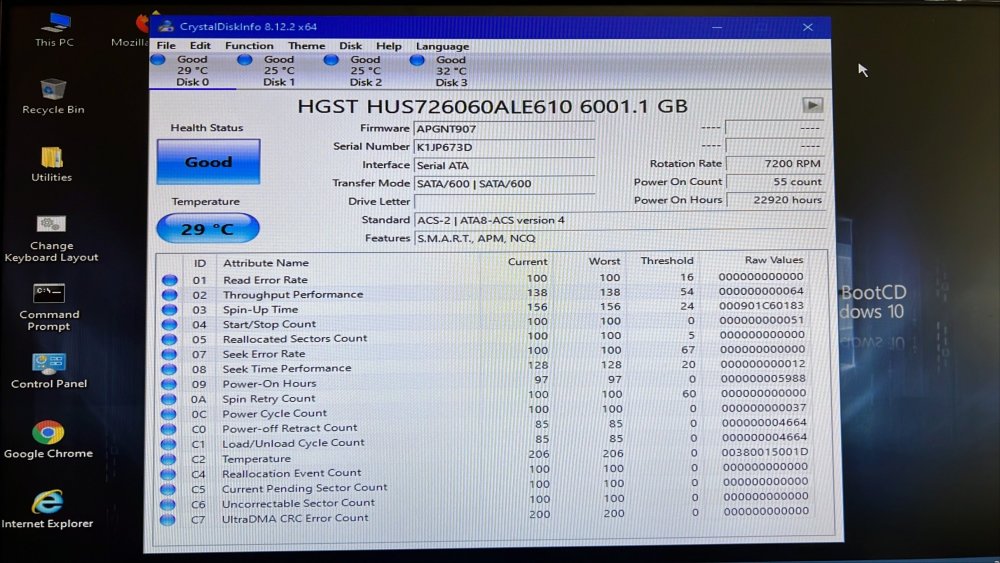Switch to Disk 3 tab
This screenshot has width=1000, height=563.
[x=451, y=71]
